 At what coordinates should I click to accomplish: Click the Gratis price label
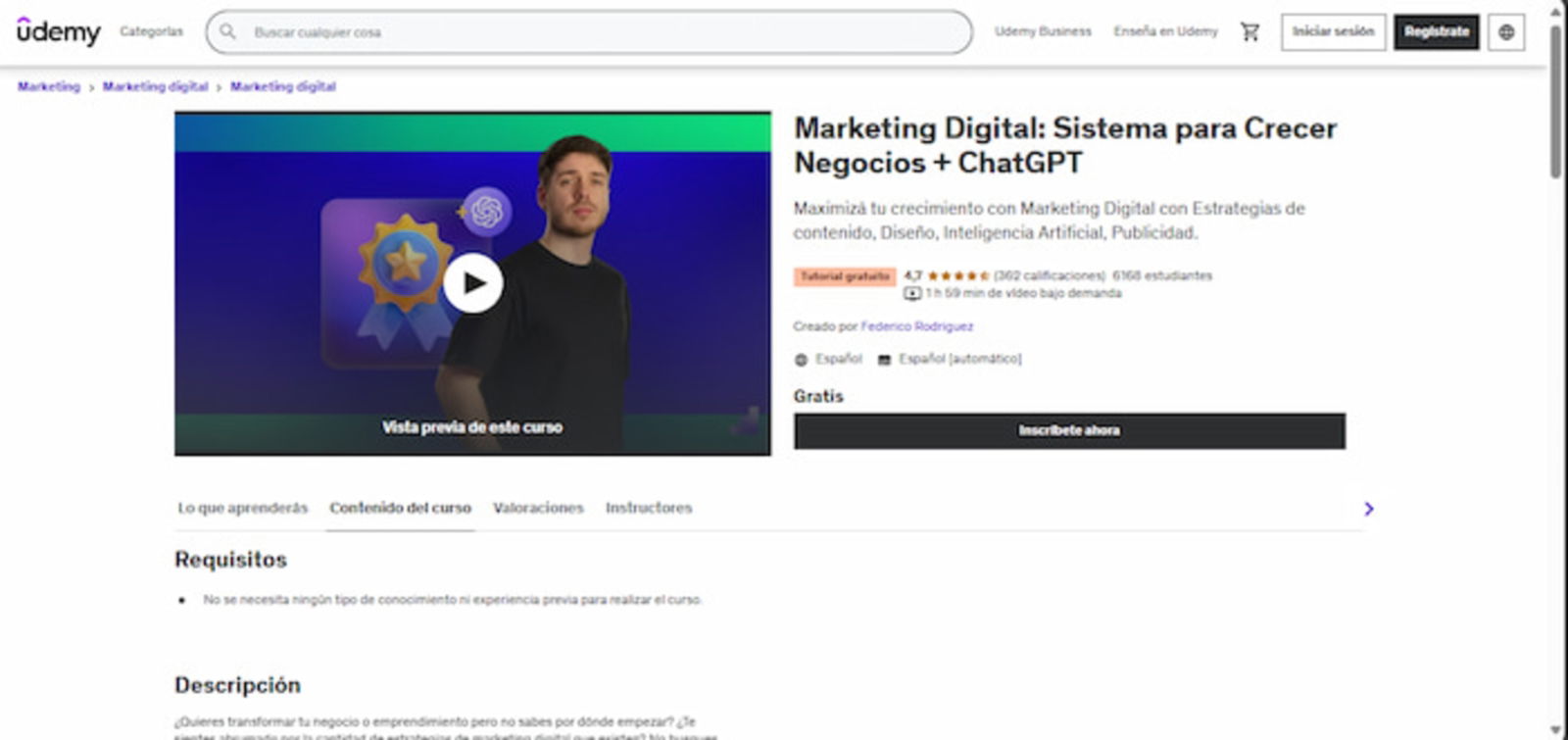[x=818, y=396]
